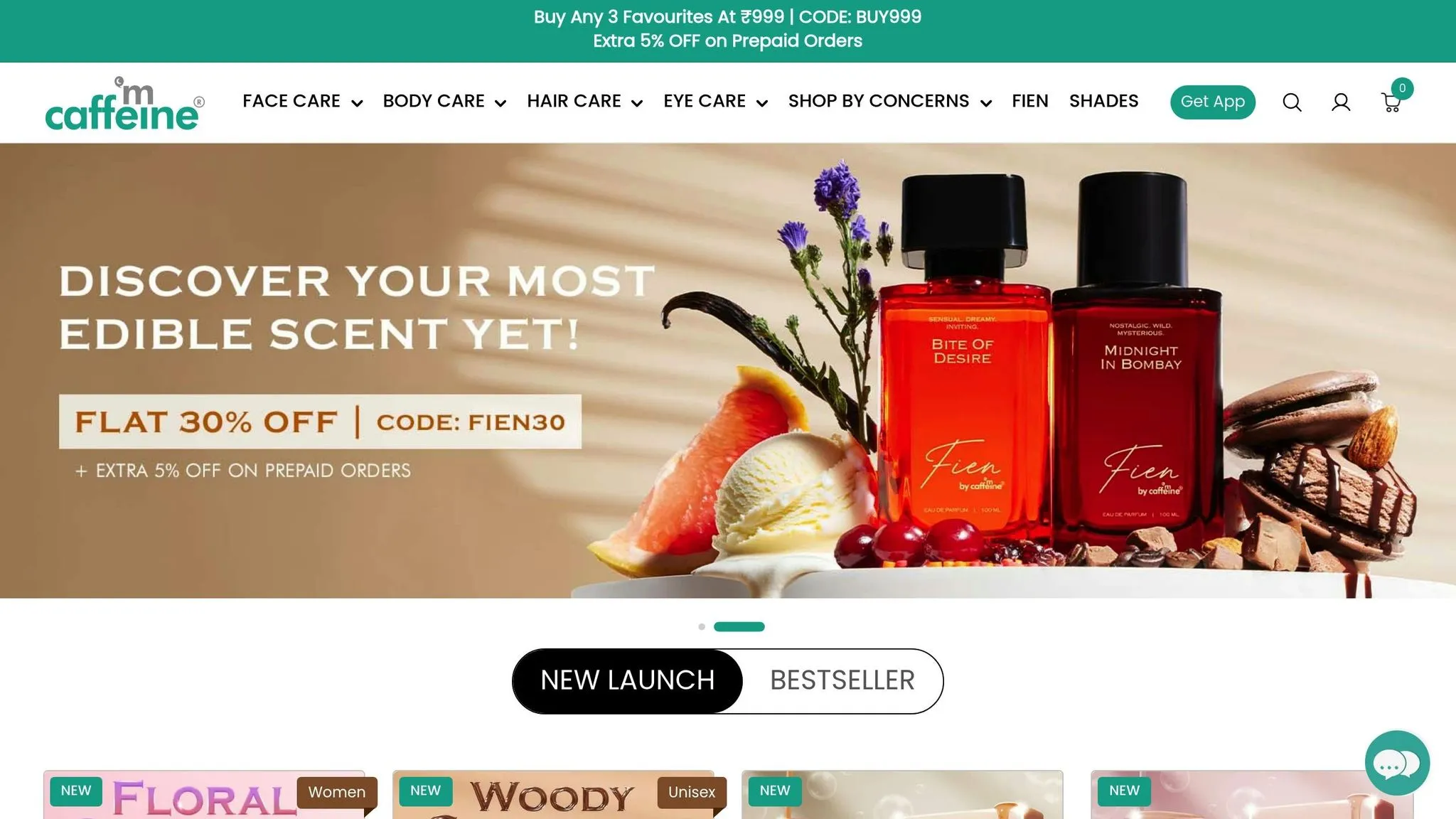Go to first carousel slide dot
This screenshot has height=819, width=1456.
(x=702, y=626)
